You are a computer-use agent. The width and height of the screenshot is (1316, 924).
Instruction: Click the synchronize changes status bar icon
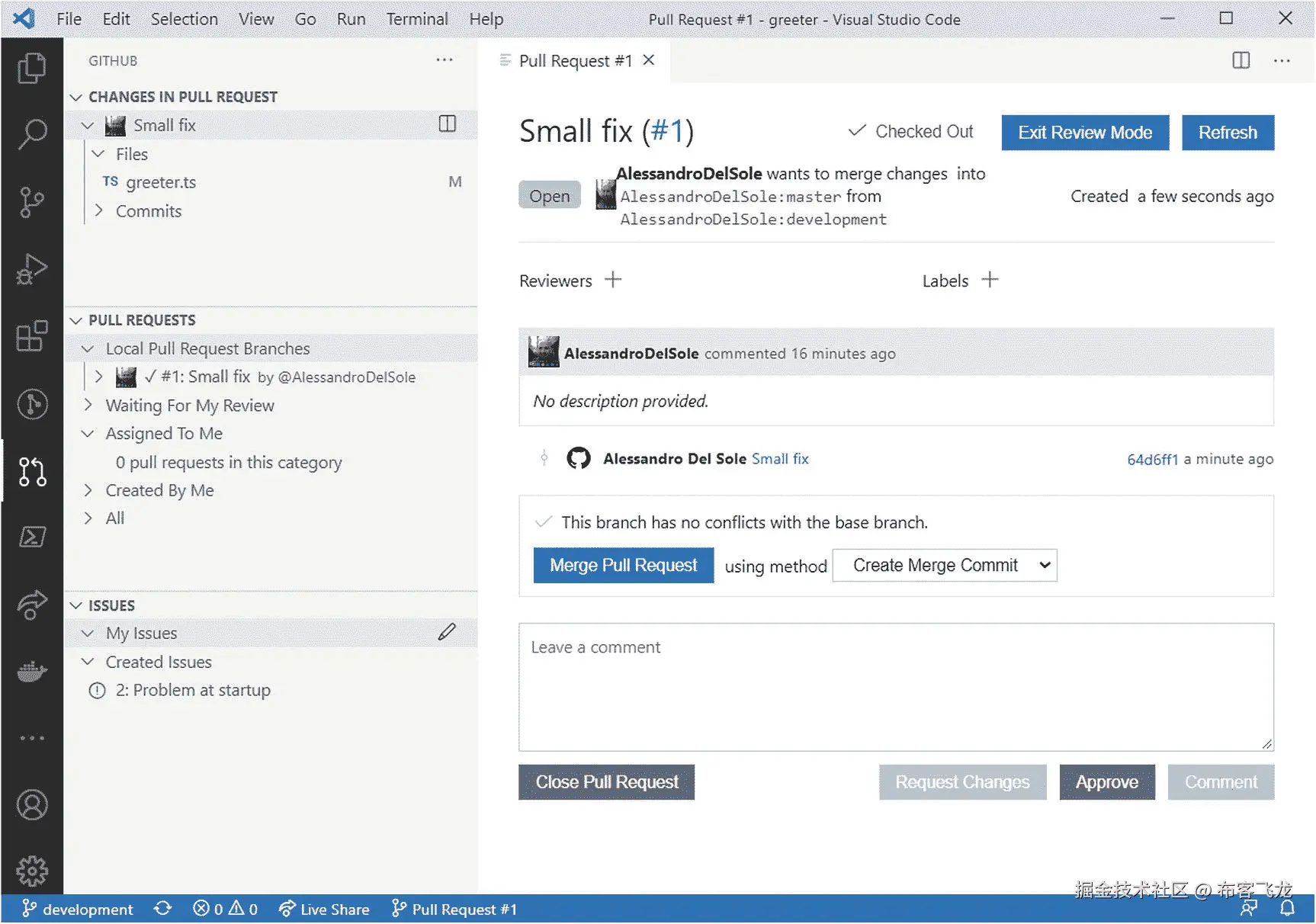162,909
